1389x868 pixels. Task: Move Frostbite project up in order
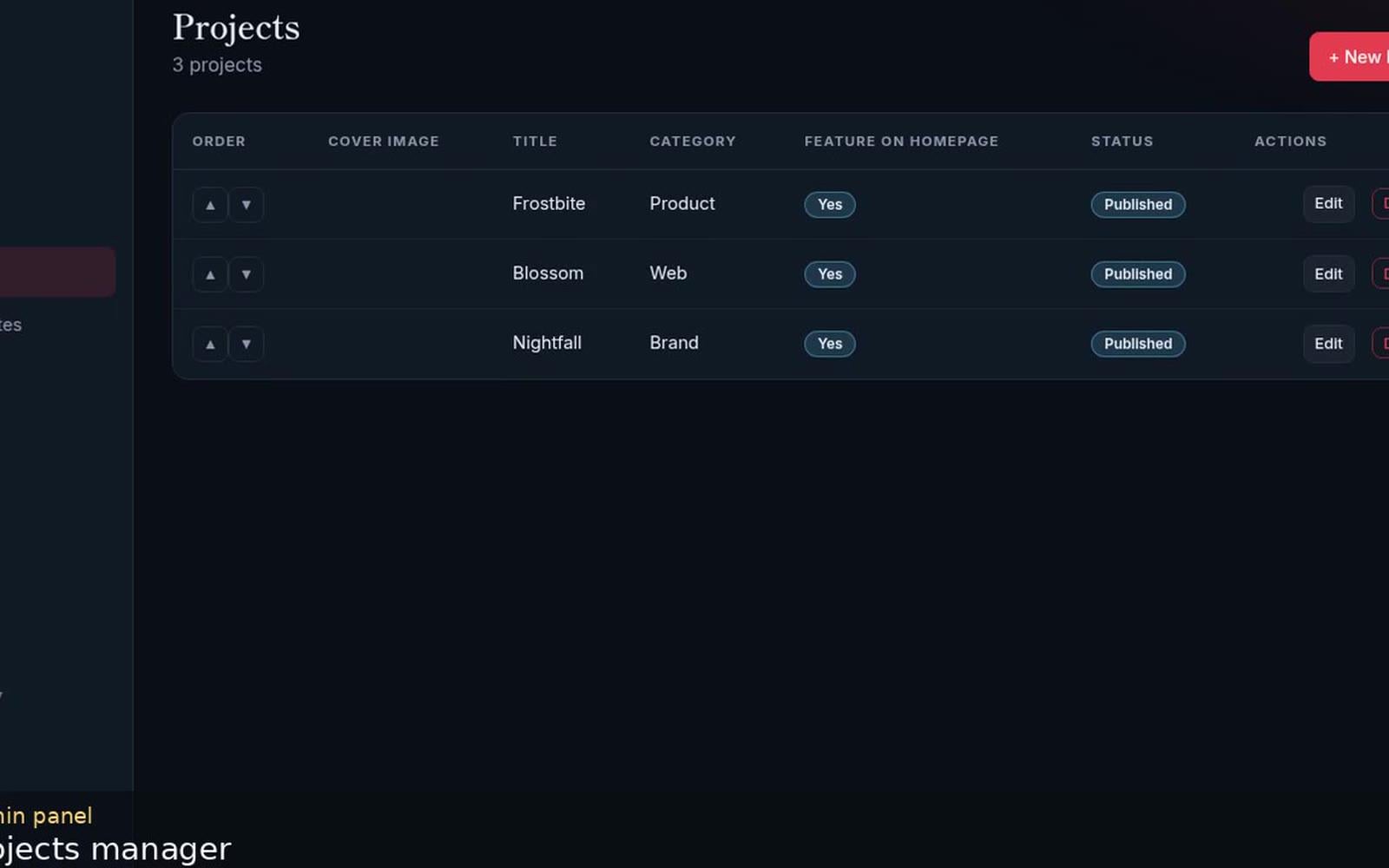[210, 205]
